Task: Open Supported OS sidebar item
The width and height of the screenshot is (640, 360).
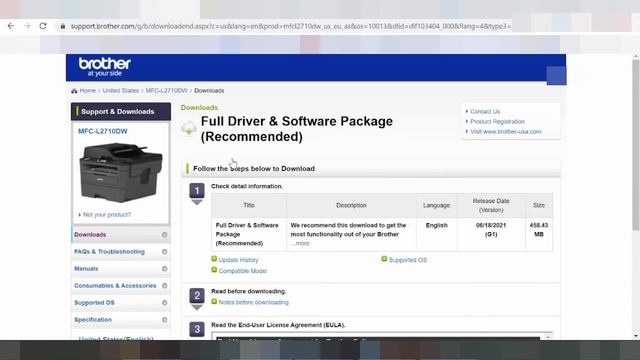Action: 121,303
